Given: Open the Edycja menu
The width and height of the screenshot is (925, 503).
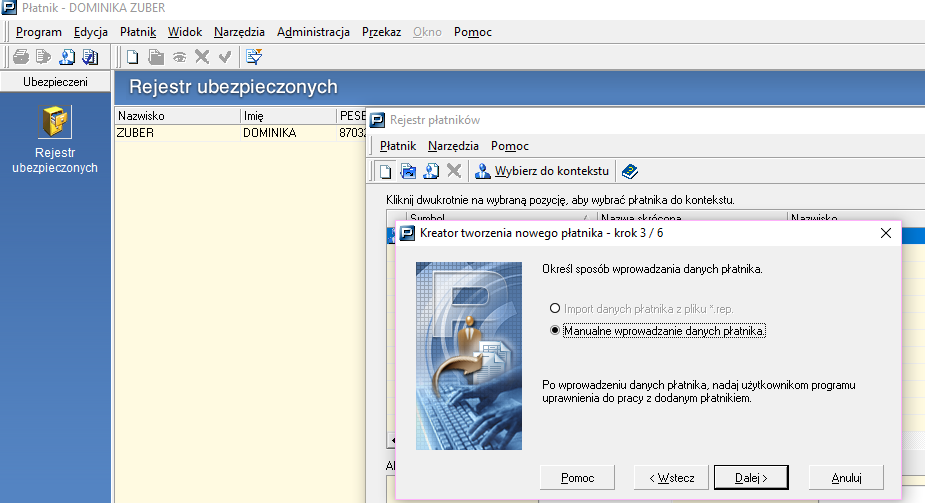Looking at the screenshot, I should [x=90, y=32].
